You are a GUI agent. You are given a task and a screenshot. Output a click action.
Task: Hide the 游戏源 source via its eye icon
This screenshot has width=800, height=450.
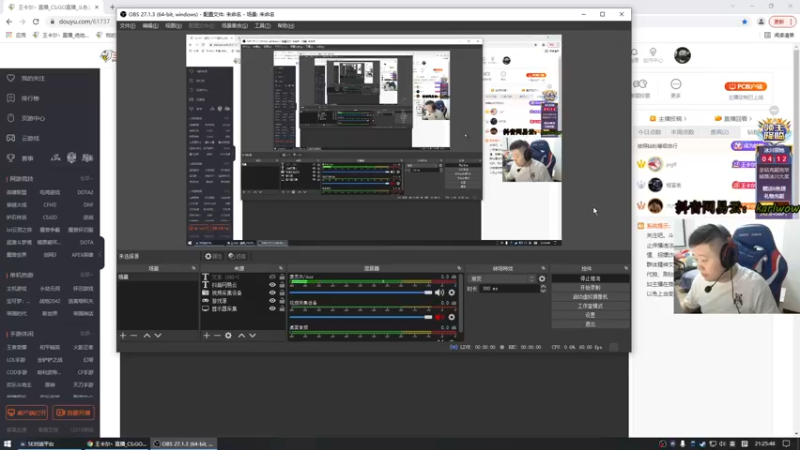pos(272,301)
